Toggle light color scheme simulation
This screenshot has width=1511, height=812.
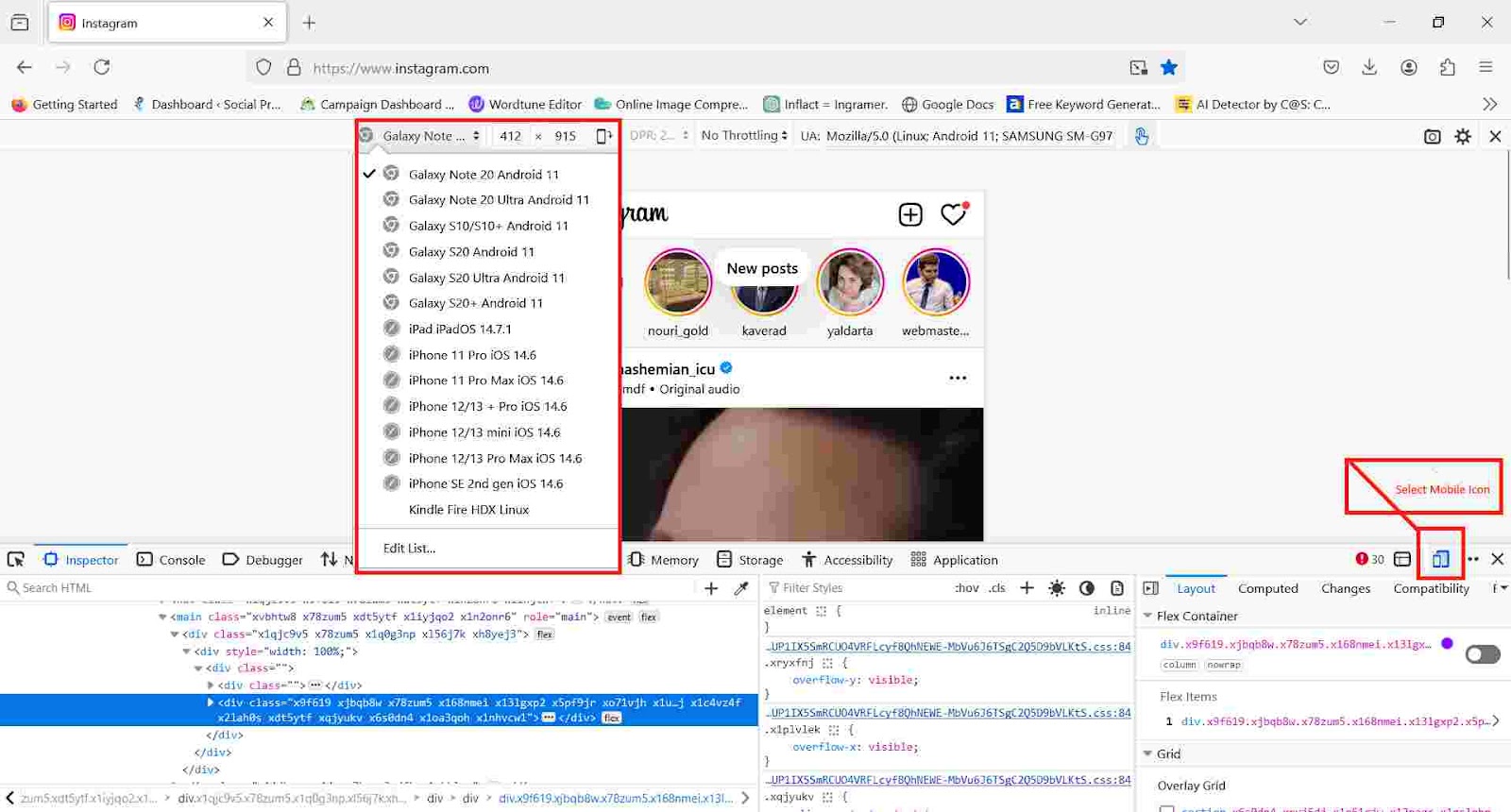(x=1057, y=587)
